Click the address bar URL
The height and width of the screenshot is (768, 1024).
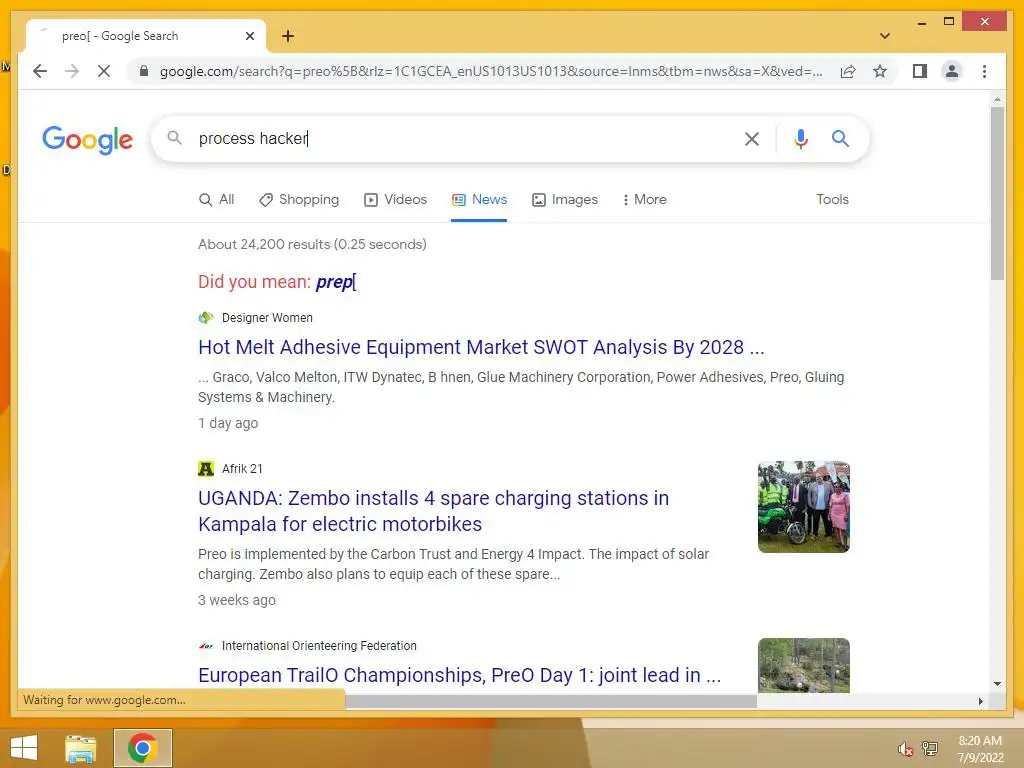(491, 71)
